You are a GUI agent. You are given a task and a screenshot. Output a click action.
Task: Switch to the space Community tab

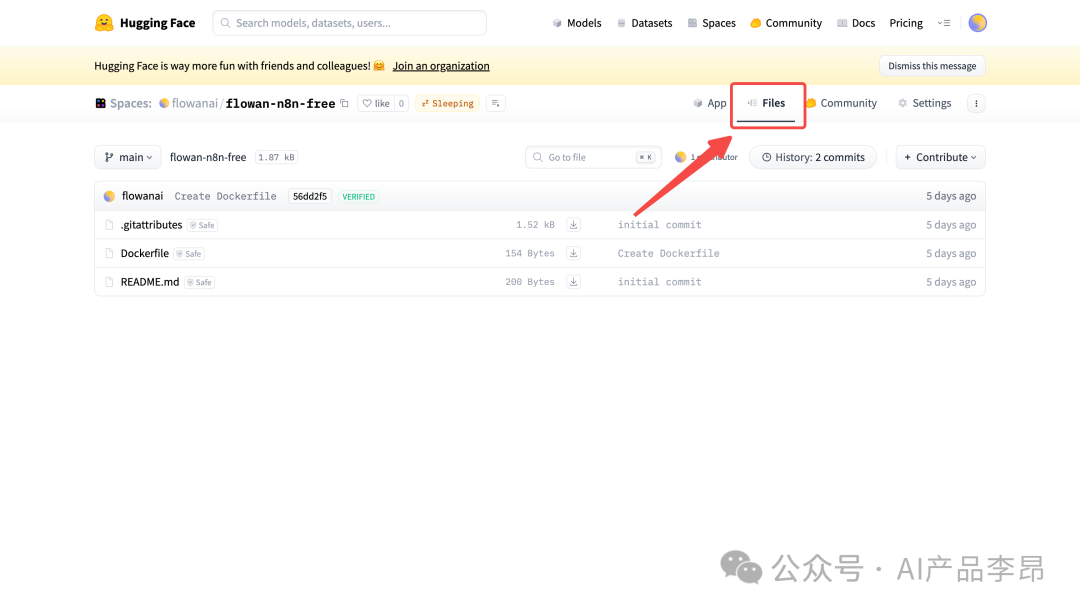[x=842, y=103]
